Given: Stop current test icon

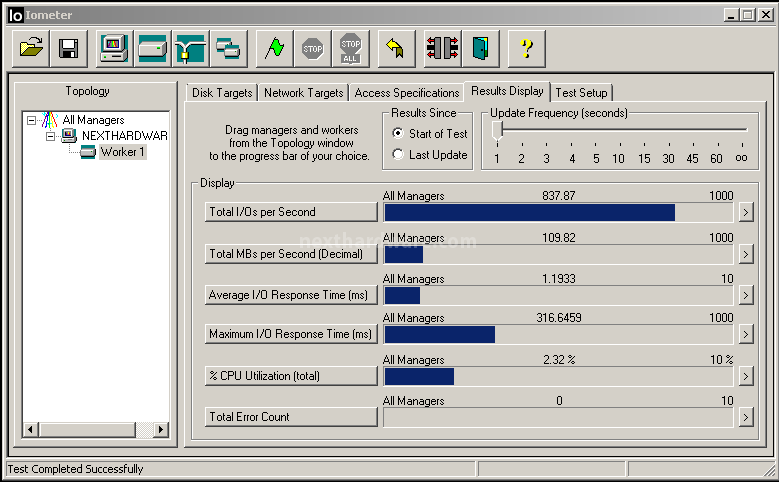Looking at the screenshot, I should 312,49.
